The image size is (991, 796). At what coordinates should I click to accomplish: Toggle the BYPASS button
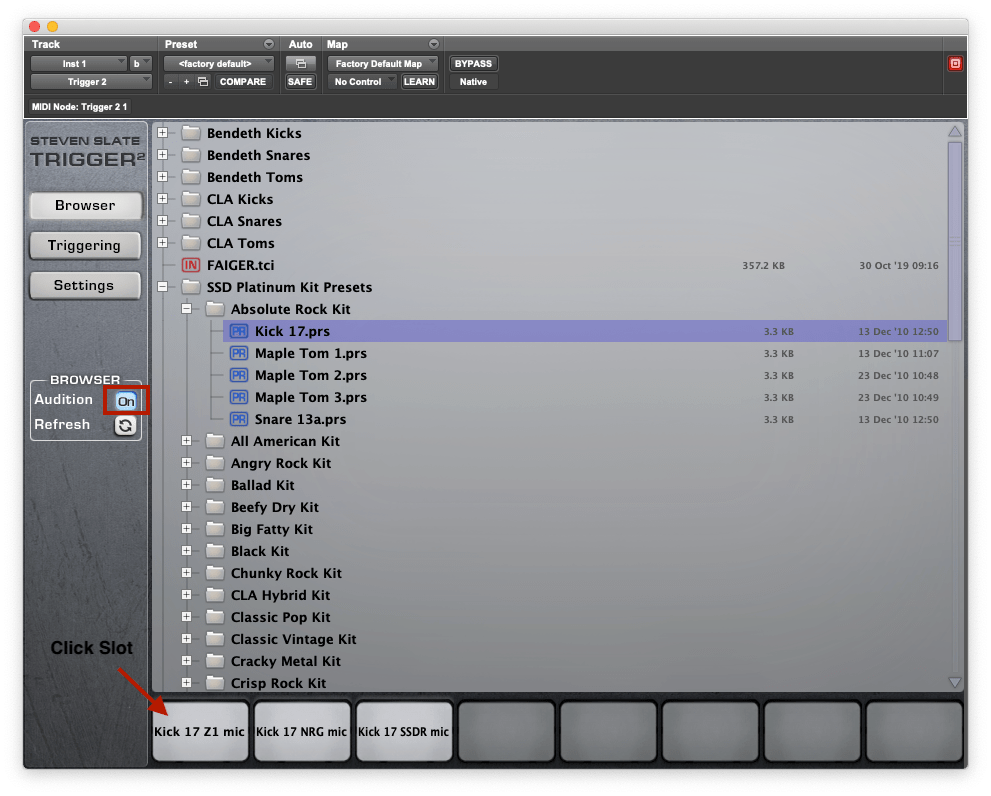[x=473, y=63]
